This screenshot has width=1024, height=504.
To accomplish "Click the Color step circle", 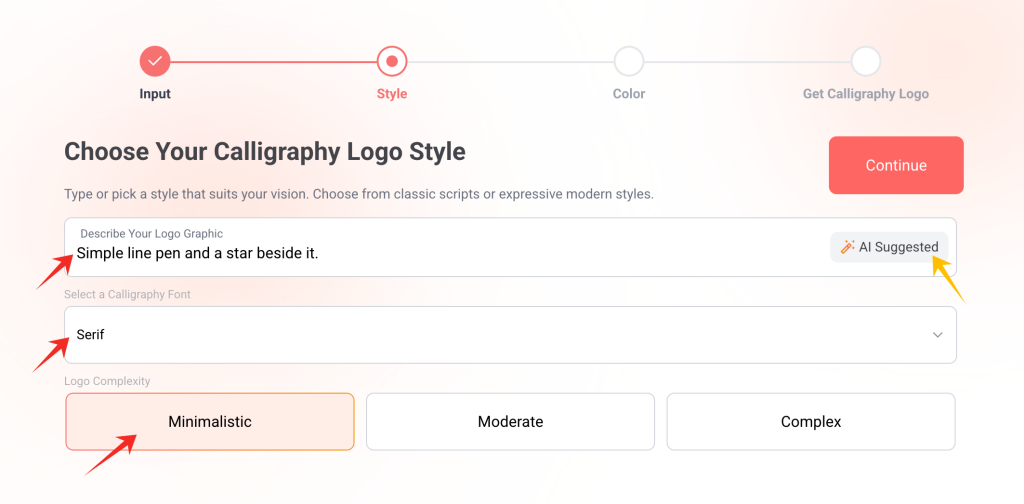I will (629, 61).
